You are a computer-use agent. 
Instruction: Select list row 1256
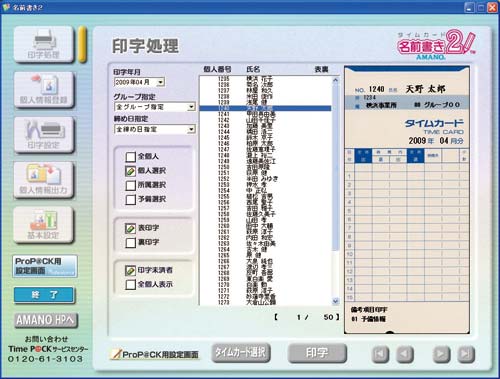tap(265, 202)
